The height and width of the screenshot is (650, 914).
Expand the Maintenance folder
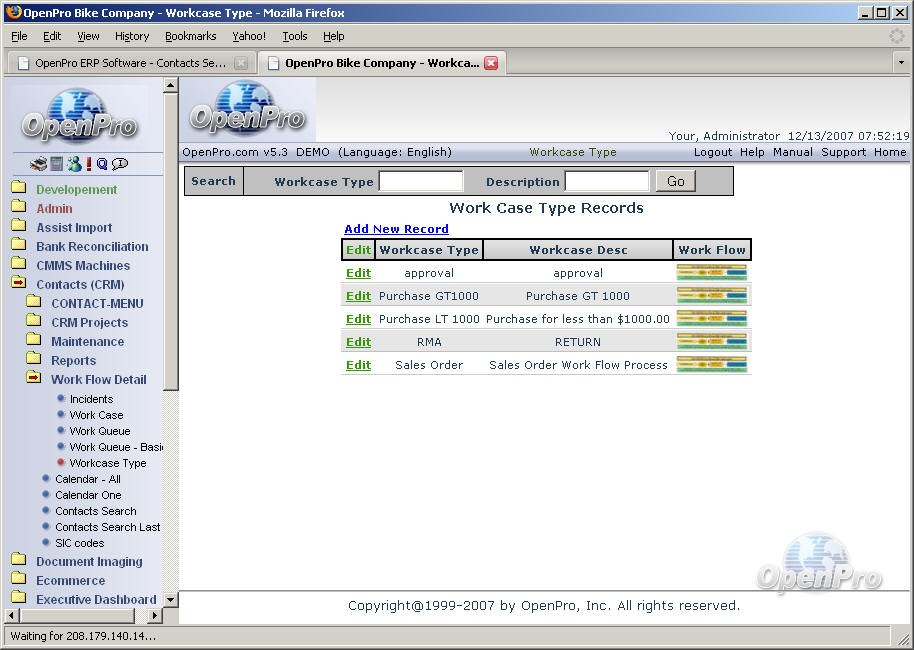(34, 339)
